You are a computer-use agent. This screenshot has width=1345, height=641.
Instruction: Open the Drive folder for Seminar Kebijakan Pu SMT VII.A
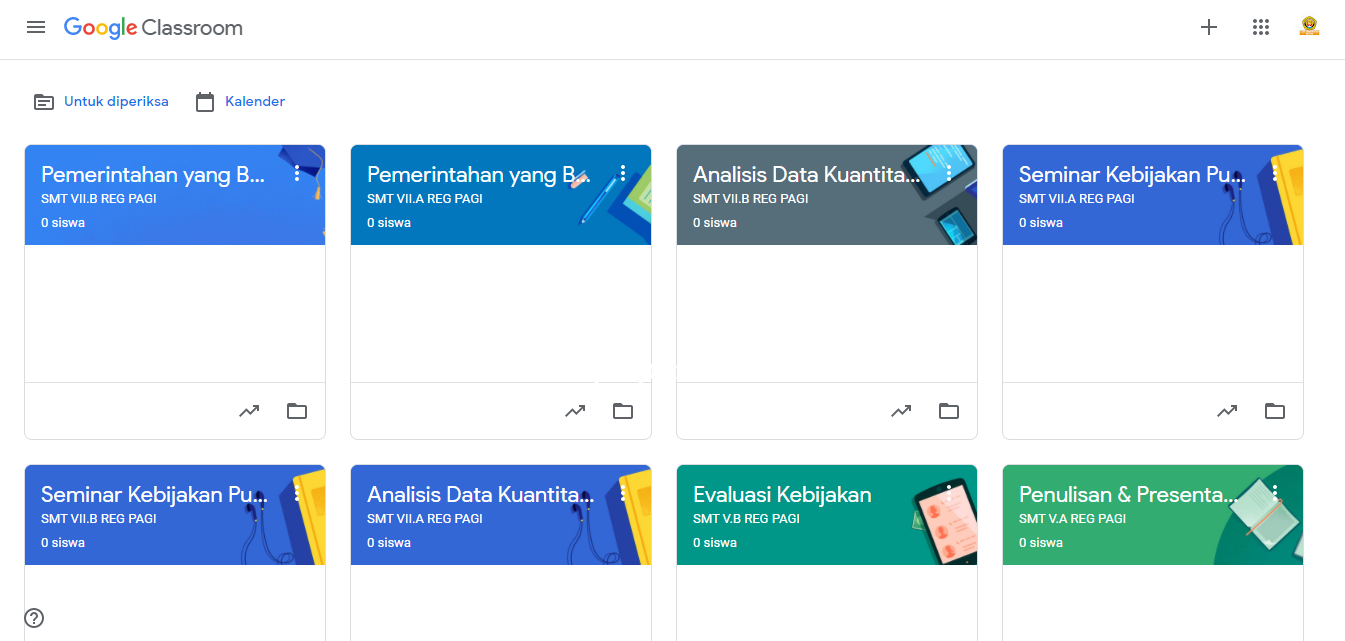point(1275,410)
